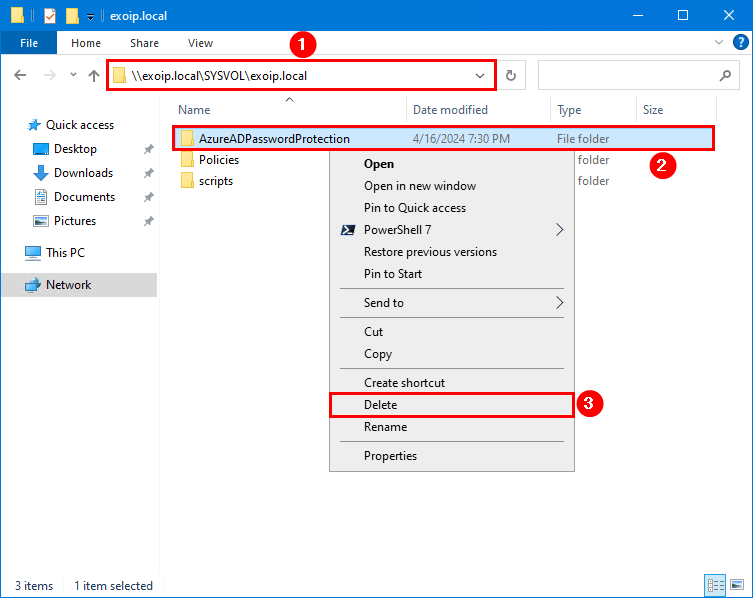Switch to details view in status bar

point(716,586)
